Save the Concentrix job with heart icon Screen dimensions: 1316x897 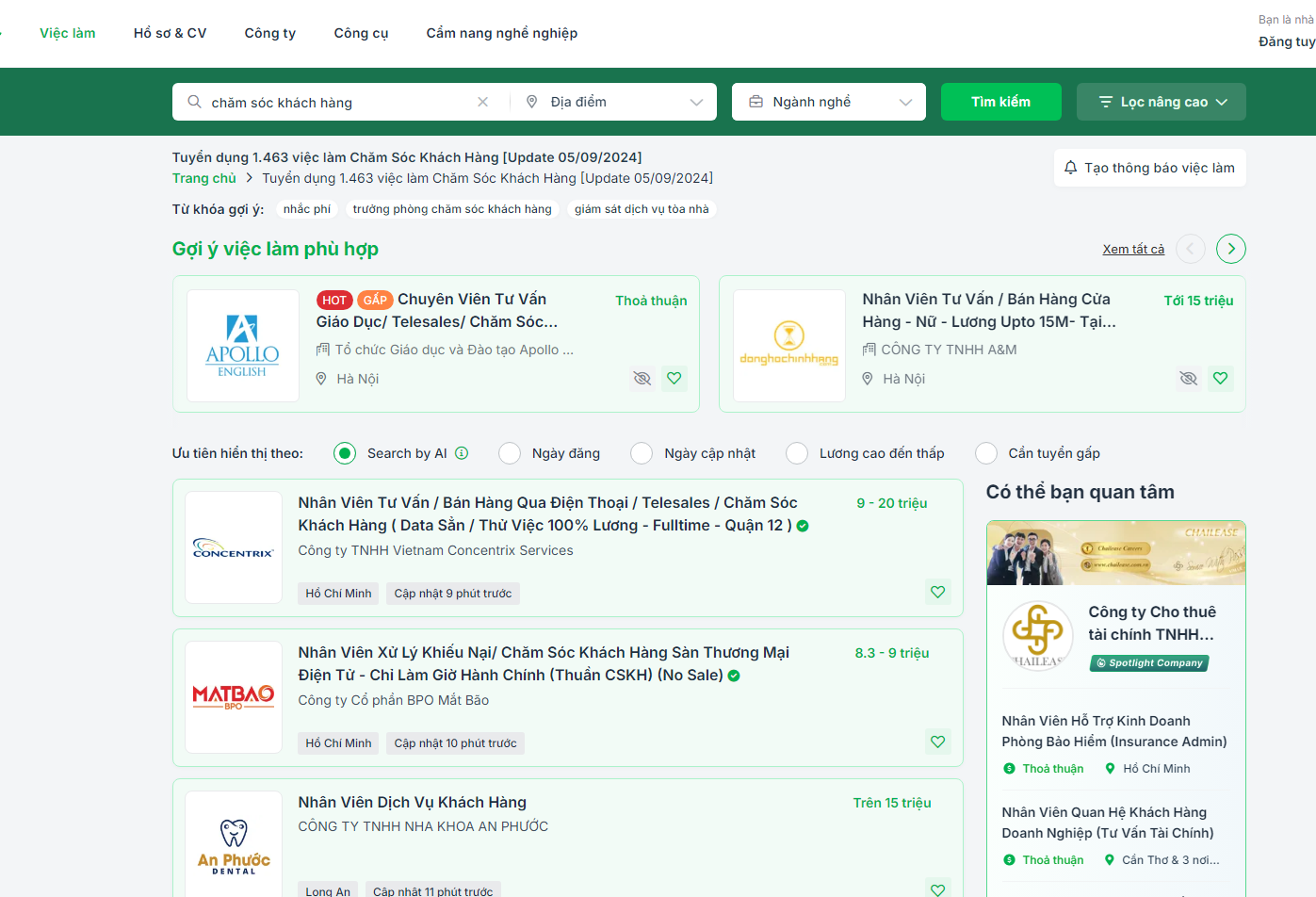click(937, 592)
